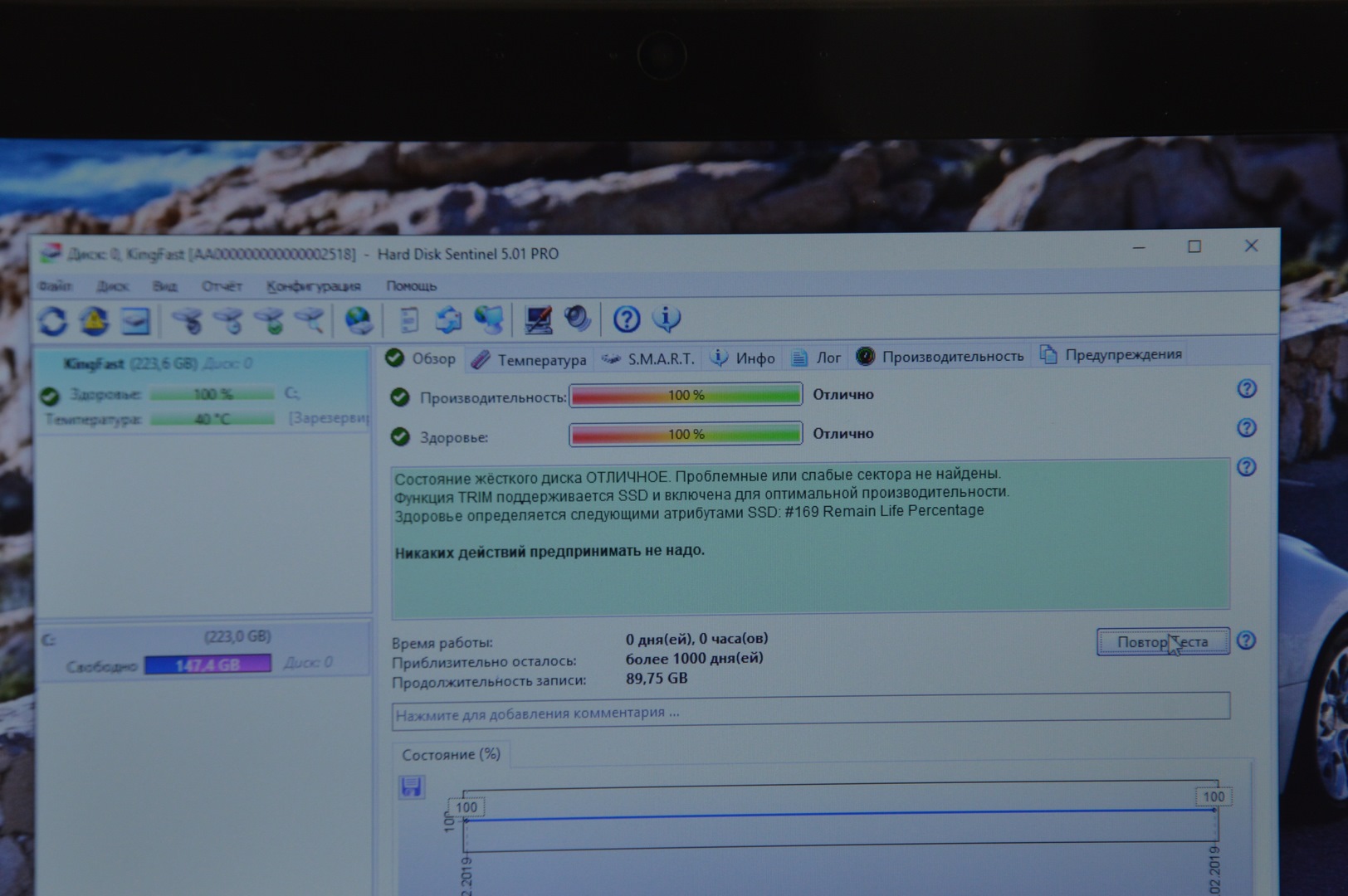Minimize the Hard Disk Sentinel window
1348x896 pixels.
[x=1139, y=247]
